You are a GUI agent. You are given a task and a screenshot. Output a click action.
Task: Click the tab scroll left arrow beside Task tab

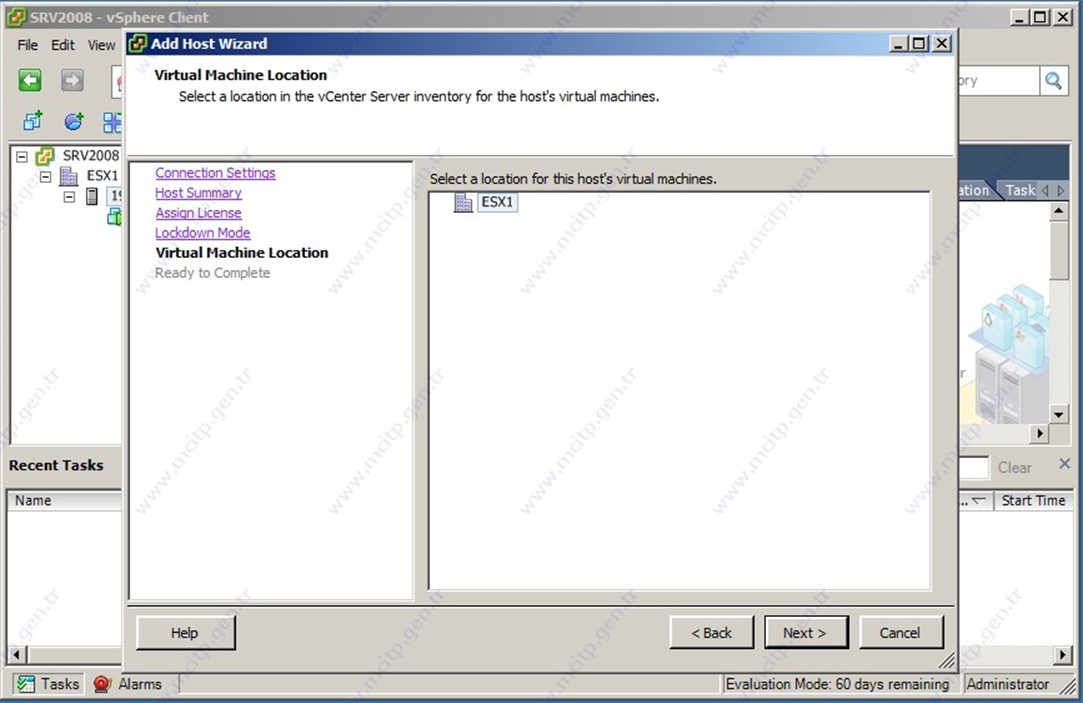point(1045,190)
